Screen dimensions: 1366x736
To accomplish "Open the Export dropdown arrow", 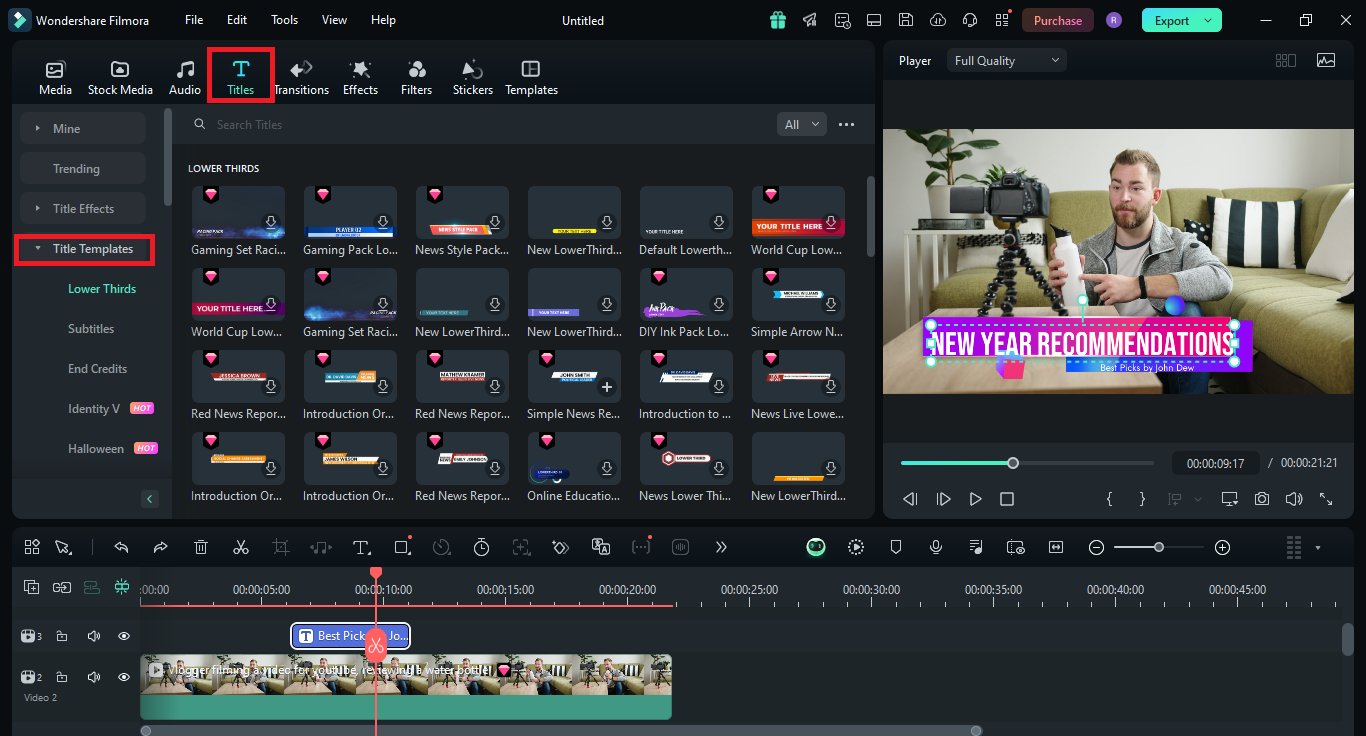I will click(x=1209, y=21).
